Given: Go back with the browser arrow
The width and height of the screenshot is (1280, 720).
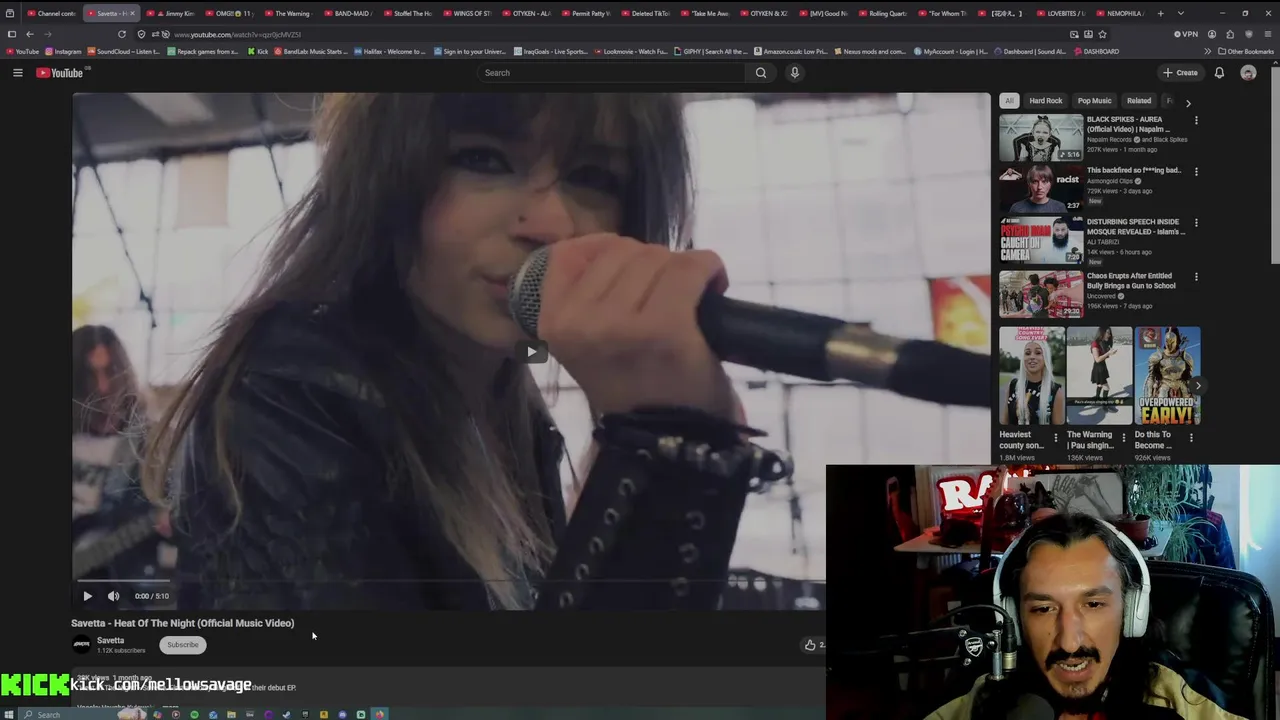Looking at the screenshot, I should 29,34.
